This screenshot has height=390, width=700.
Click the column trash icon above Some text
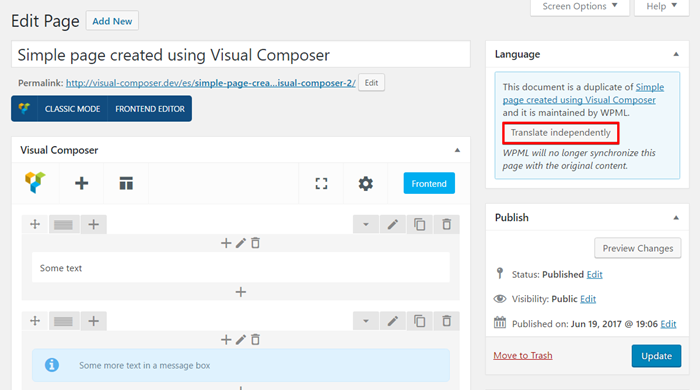pos(255,243)
